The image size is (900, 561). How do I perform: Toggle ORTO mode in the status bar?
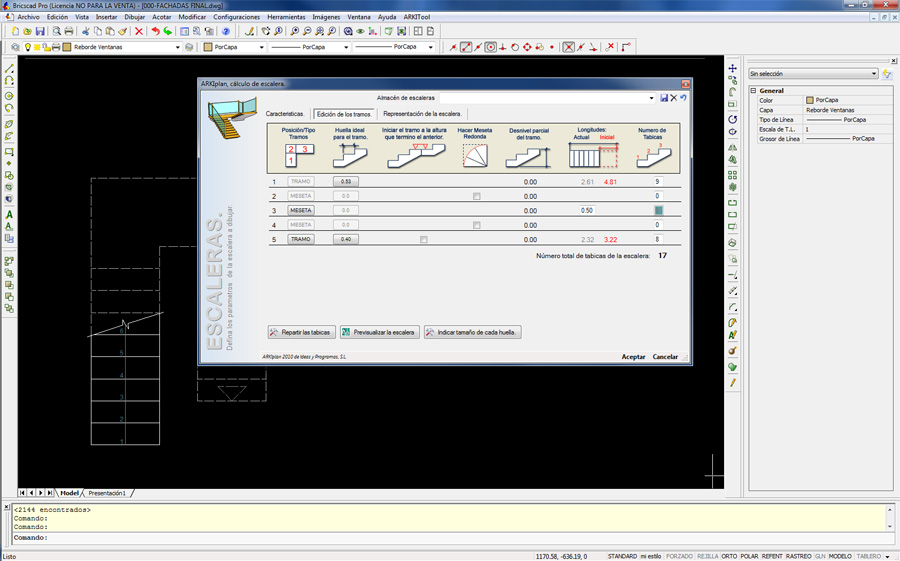coord(729,556)
